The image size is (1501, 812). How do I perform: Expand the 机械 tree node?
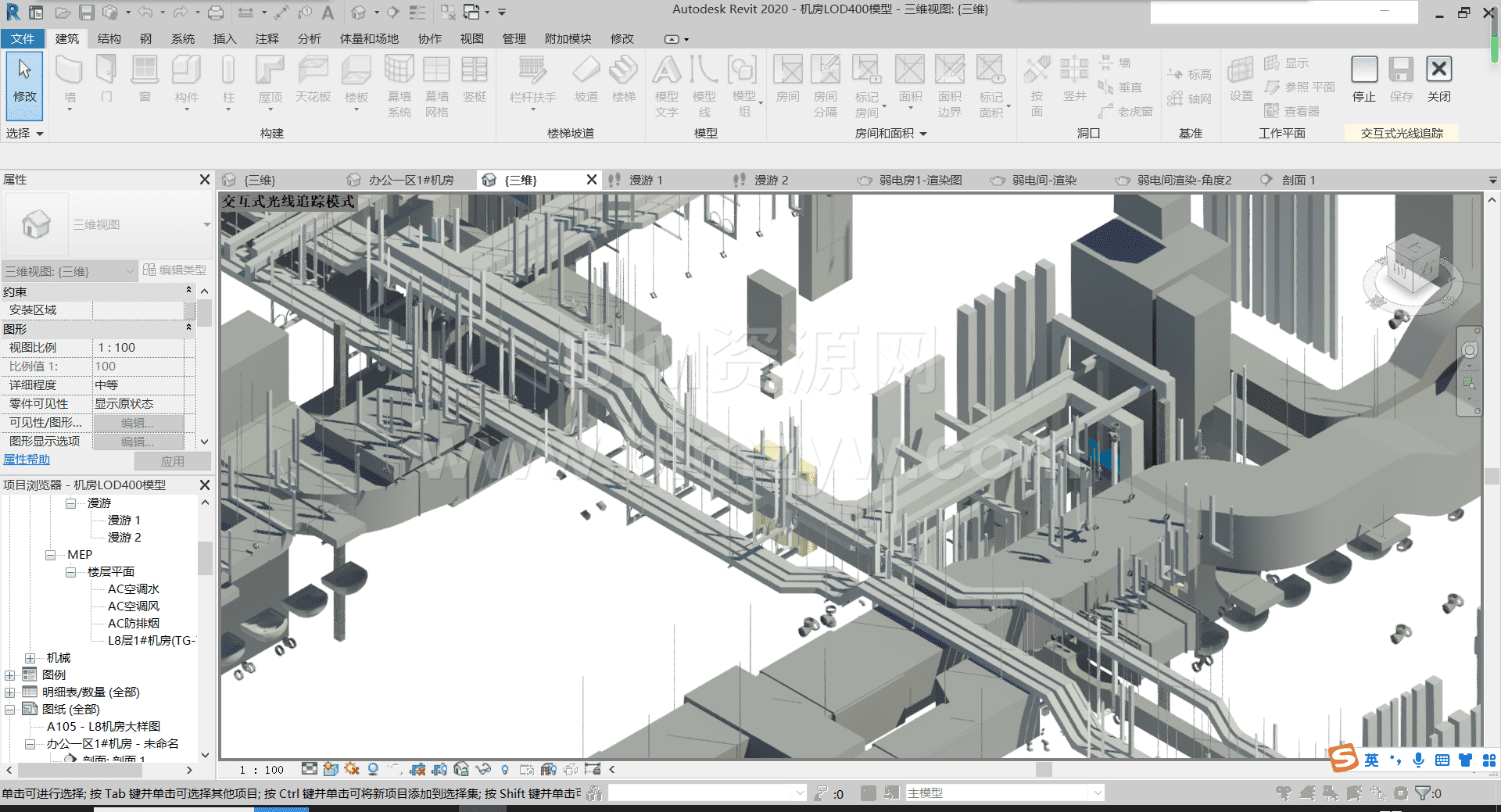(30, 658)
